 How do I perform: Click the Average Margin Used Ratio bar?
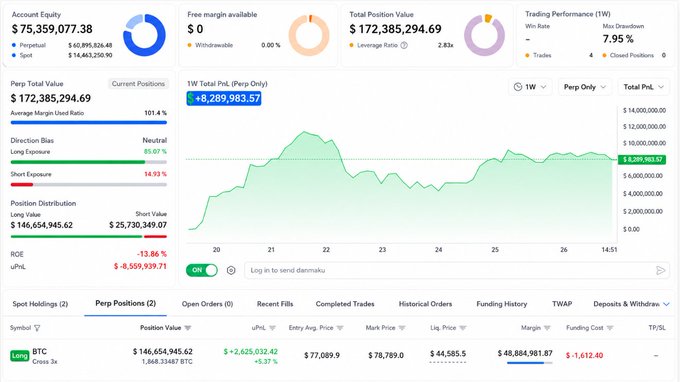click(x=88, y=123)
